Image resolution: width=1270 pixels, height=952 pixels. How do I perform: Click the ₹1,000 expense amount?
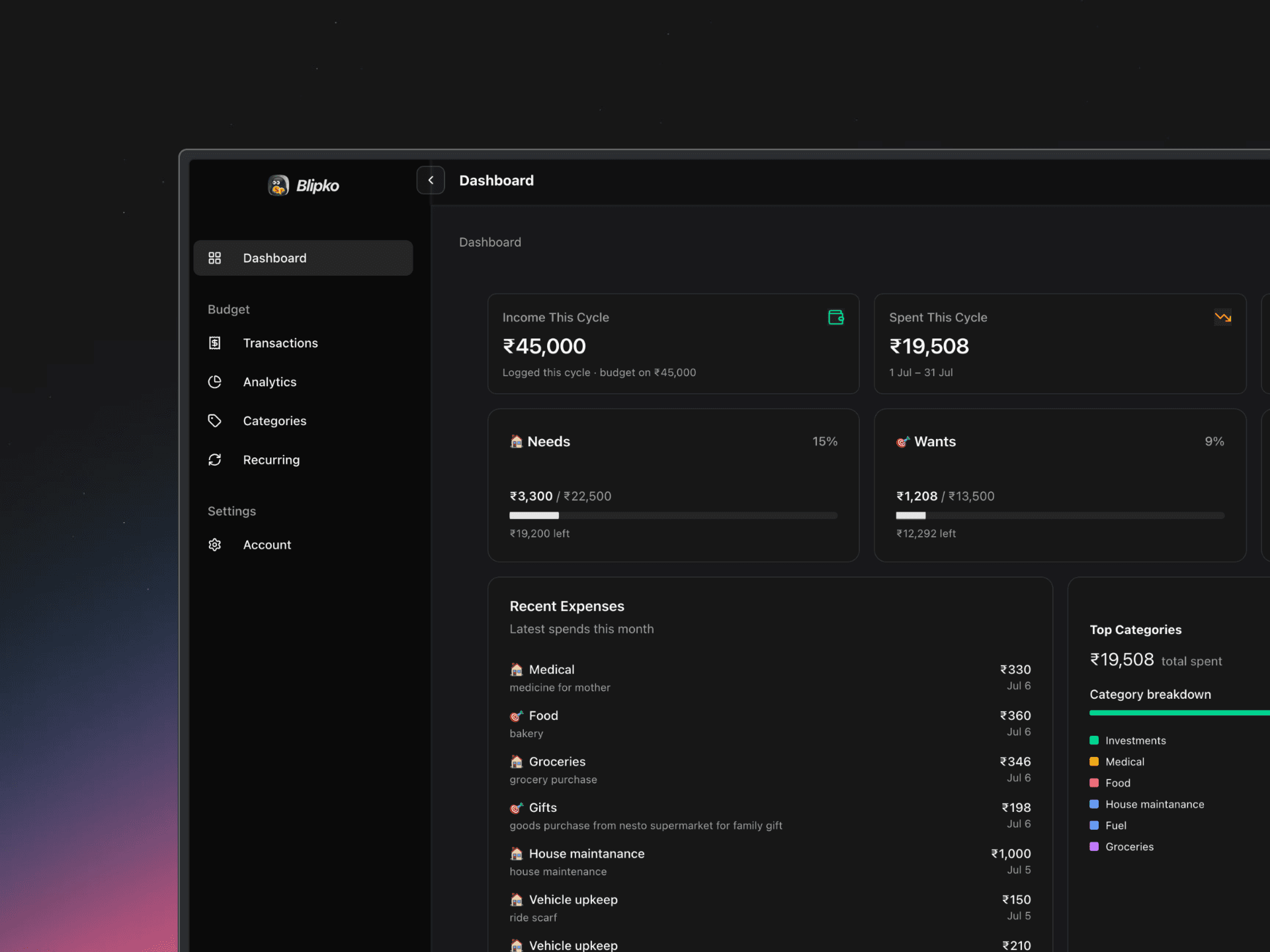(1011, 853)
